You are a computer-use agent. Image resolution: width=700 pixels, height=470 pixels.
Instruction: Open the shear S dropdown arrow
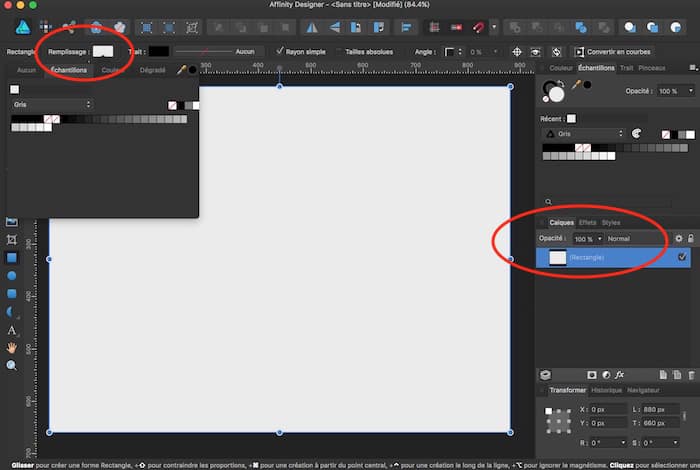[675, 443]
